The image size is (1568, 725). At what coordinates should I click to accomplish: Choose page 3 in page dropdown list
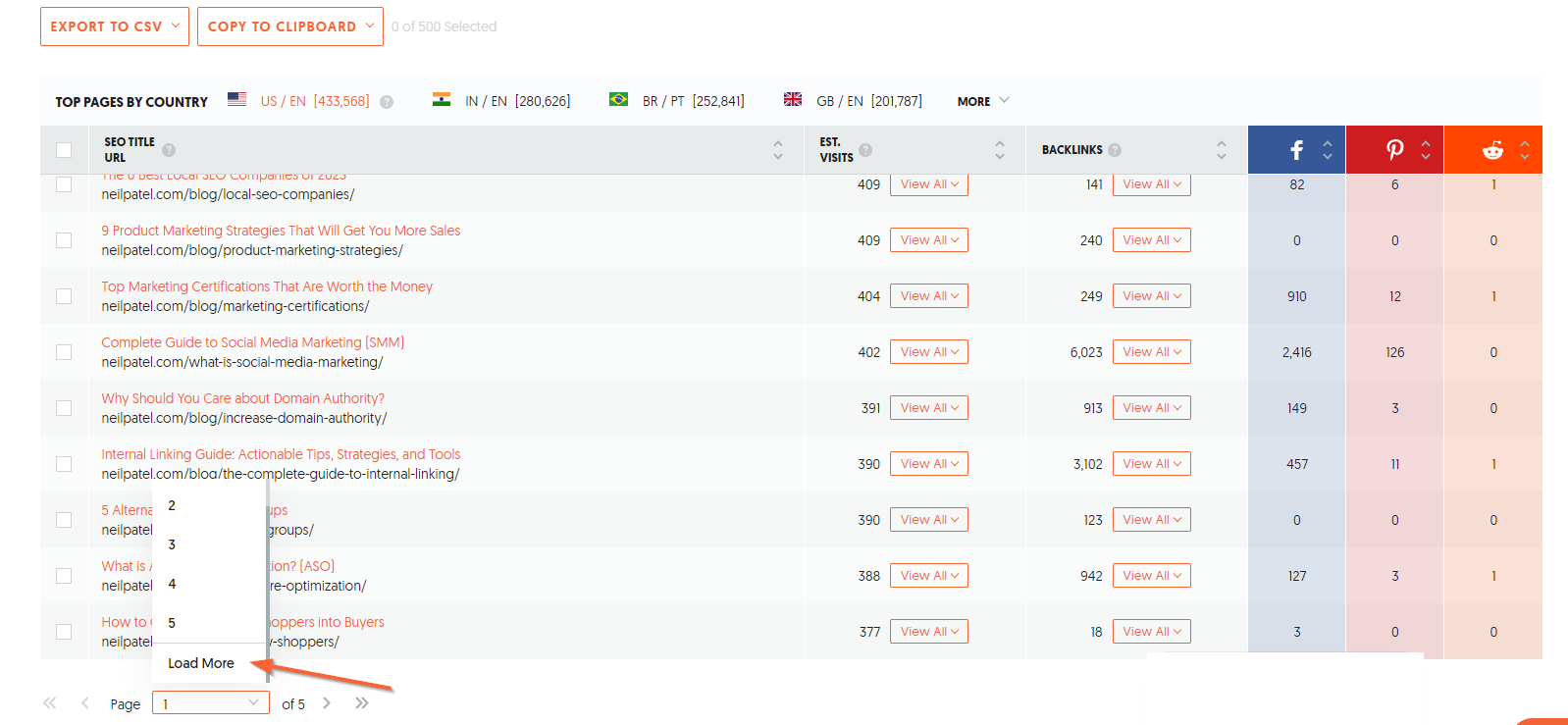coord(209,544)
